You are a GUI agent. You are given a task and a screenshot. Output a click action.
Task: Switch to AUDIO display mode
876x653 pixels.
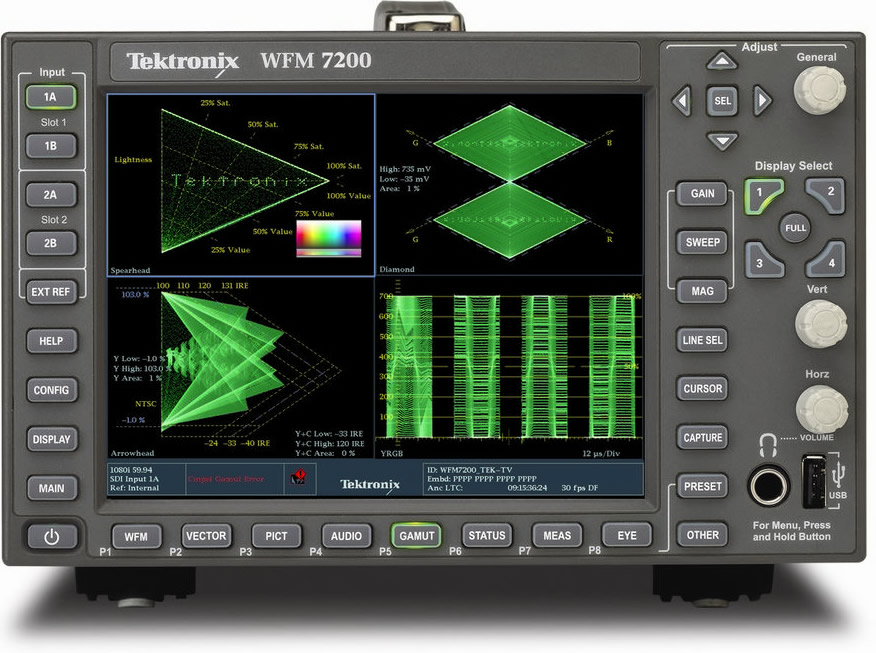click(346, 536)
